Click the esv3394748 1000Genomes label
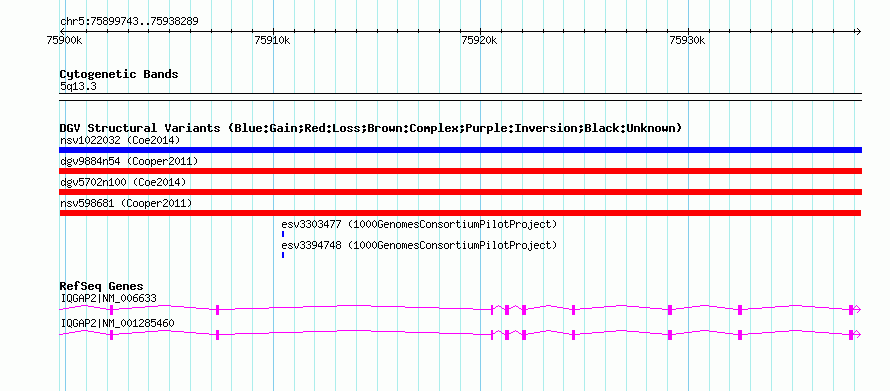 pyautogui.click(x=419, y=246)
